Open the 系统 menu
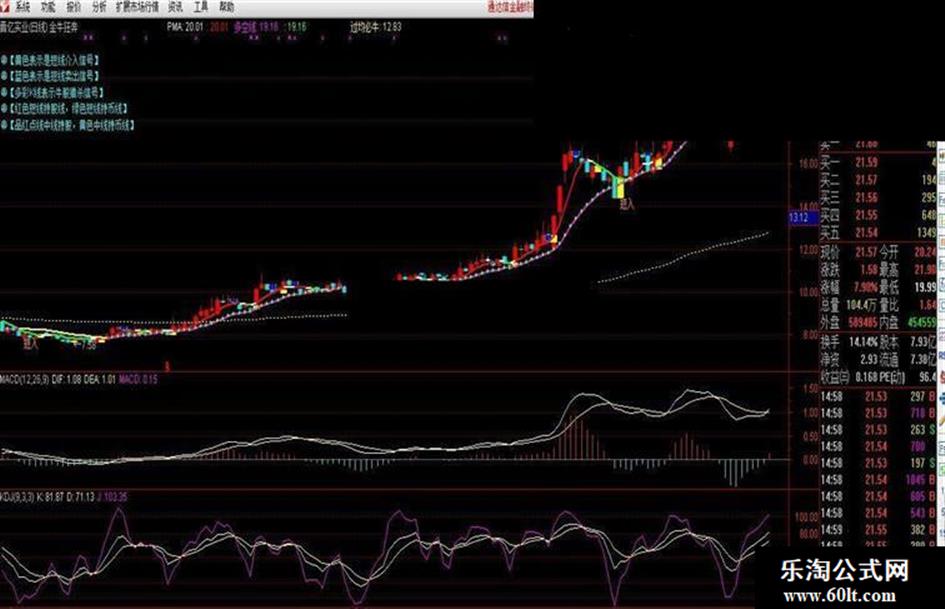This screenshot has height=609, width=945. 23,7
